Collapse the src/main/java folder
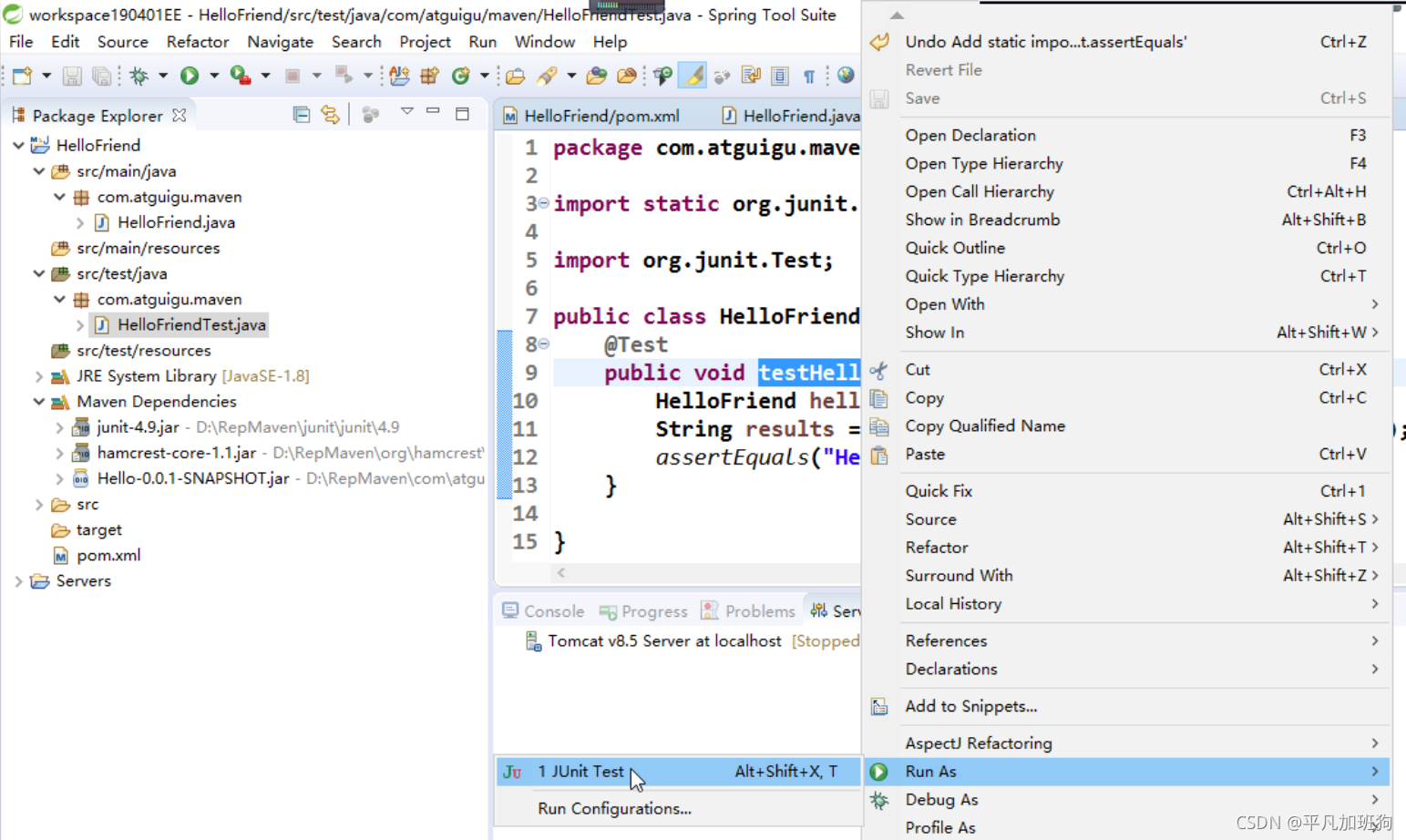This screenshot has height=840, width=1406. (x=38, y=170)
